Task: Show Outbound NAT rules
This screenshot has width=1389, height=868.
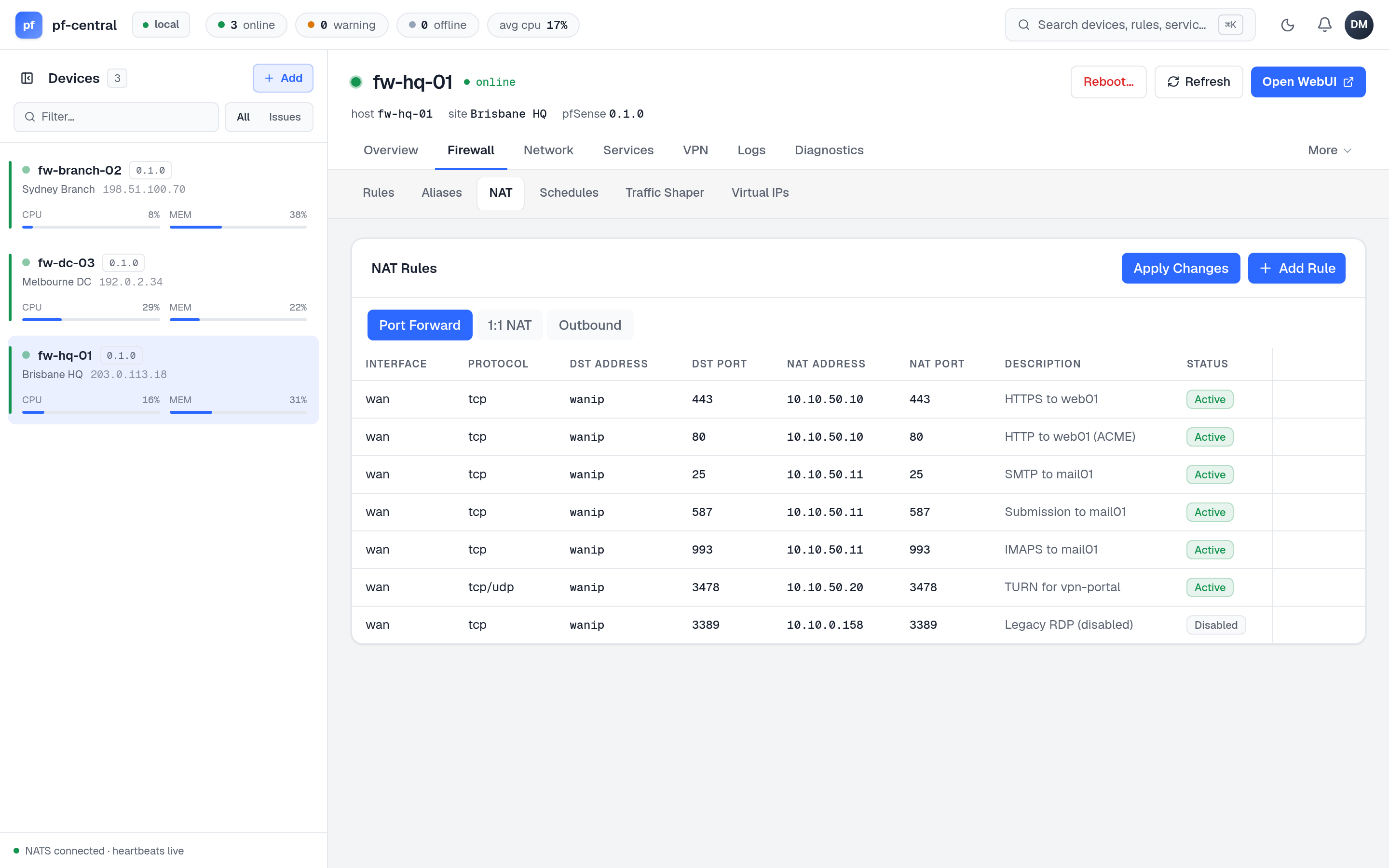Action: [x=590, y=325]
